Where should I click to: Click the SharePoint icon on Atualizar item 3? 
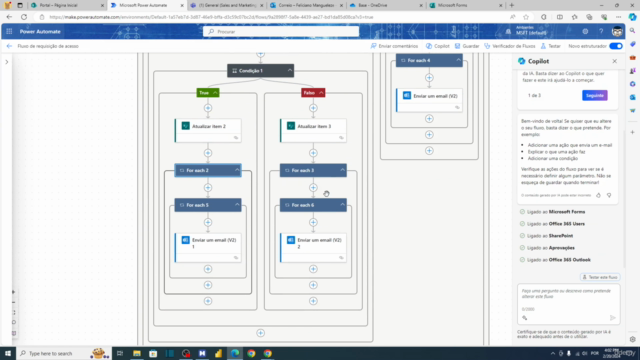tap(291, 126)
